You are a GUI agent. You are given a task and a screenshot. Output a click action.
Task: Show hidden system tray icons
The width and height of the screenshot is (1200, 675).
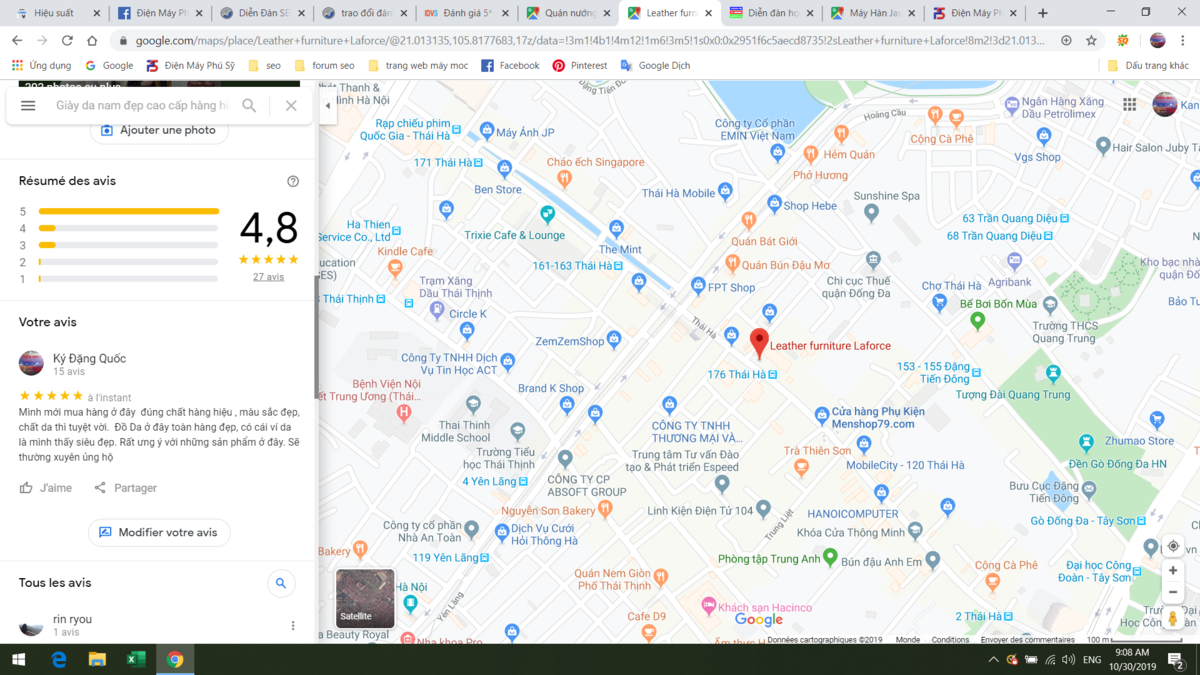click(x=993, y=659)
